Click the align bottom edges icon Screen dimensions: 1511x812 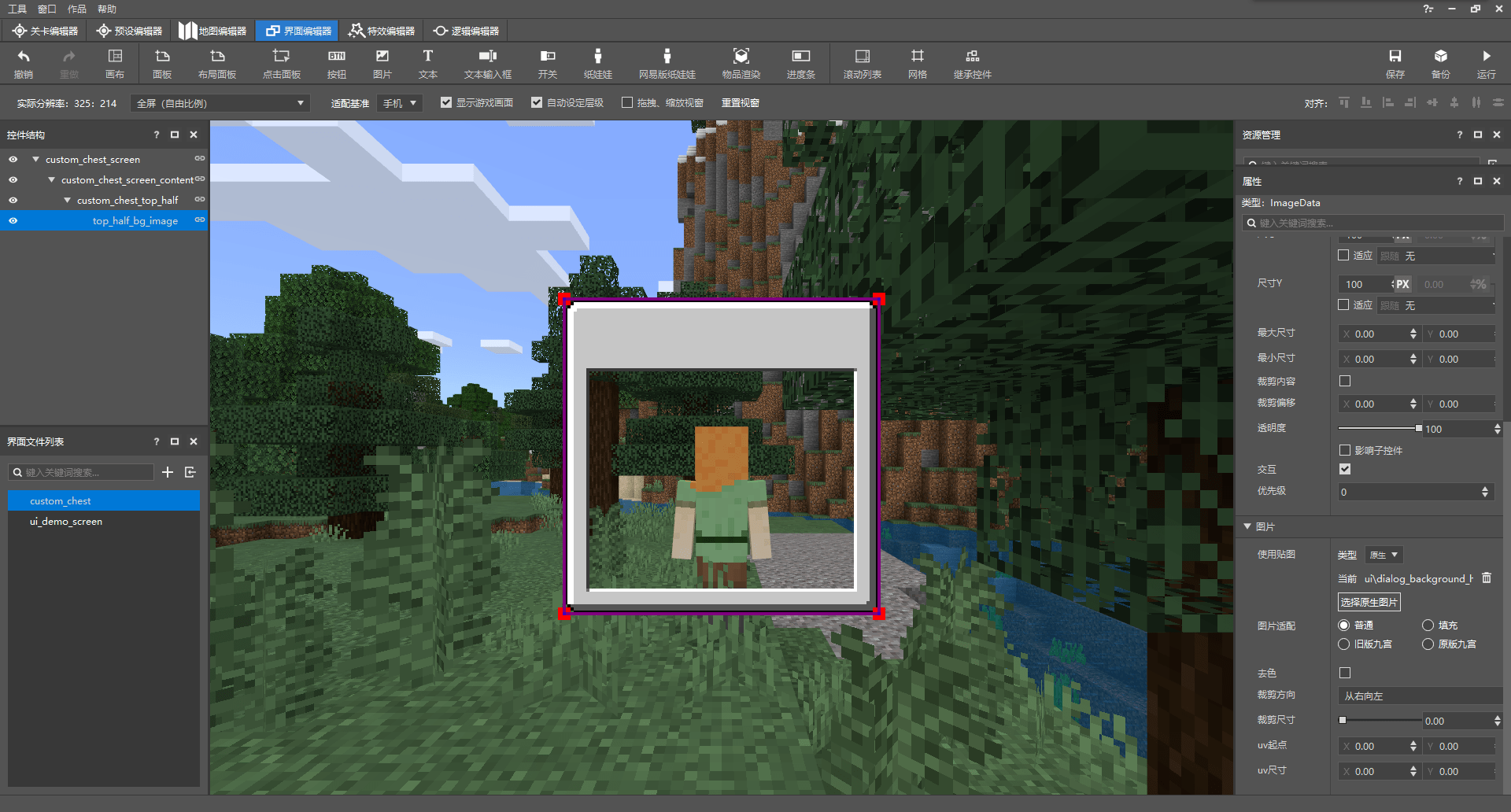click(x=1366, y=103)
